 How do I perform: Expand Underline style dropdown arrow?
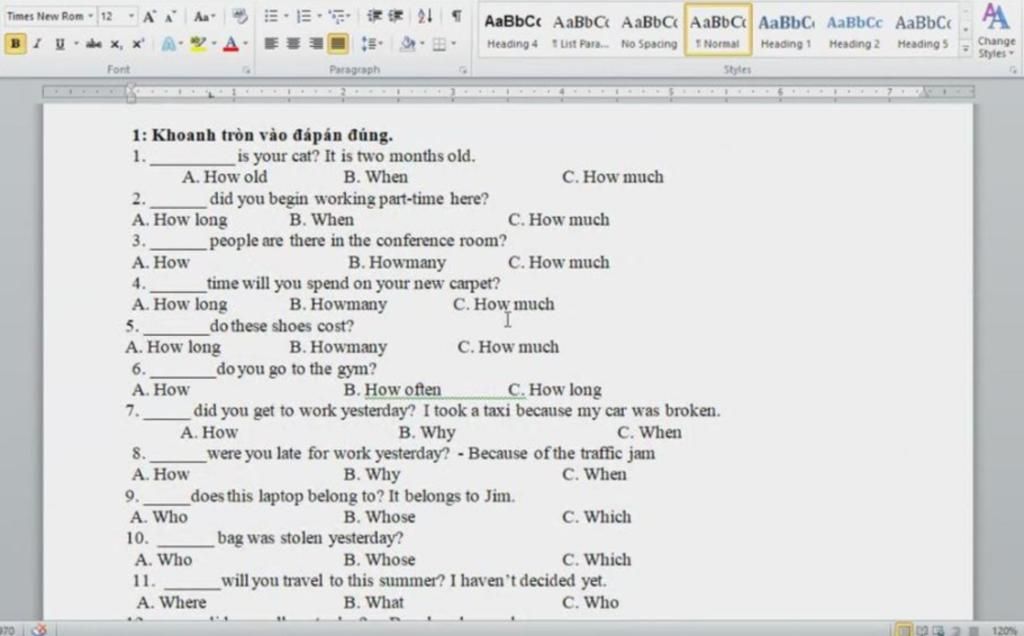(76, 44)
